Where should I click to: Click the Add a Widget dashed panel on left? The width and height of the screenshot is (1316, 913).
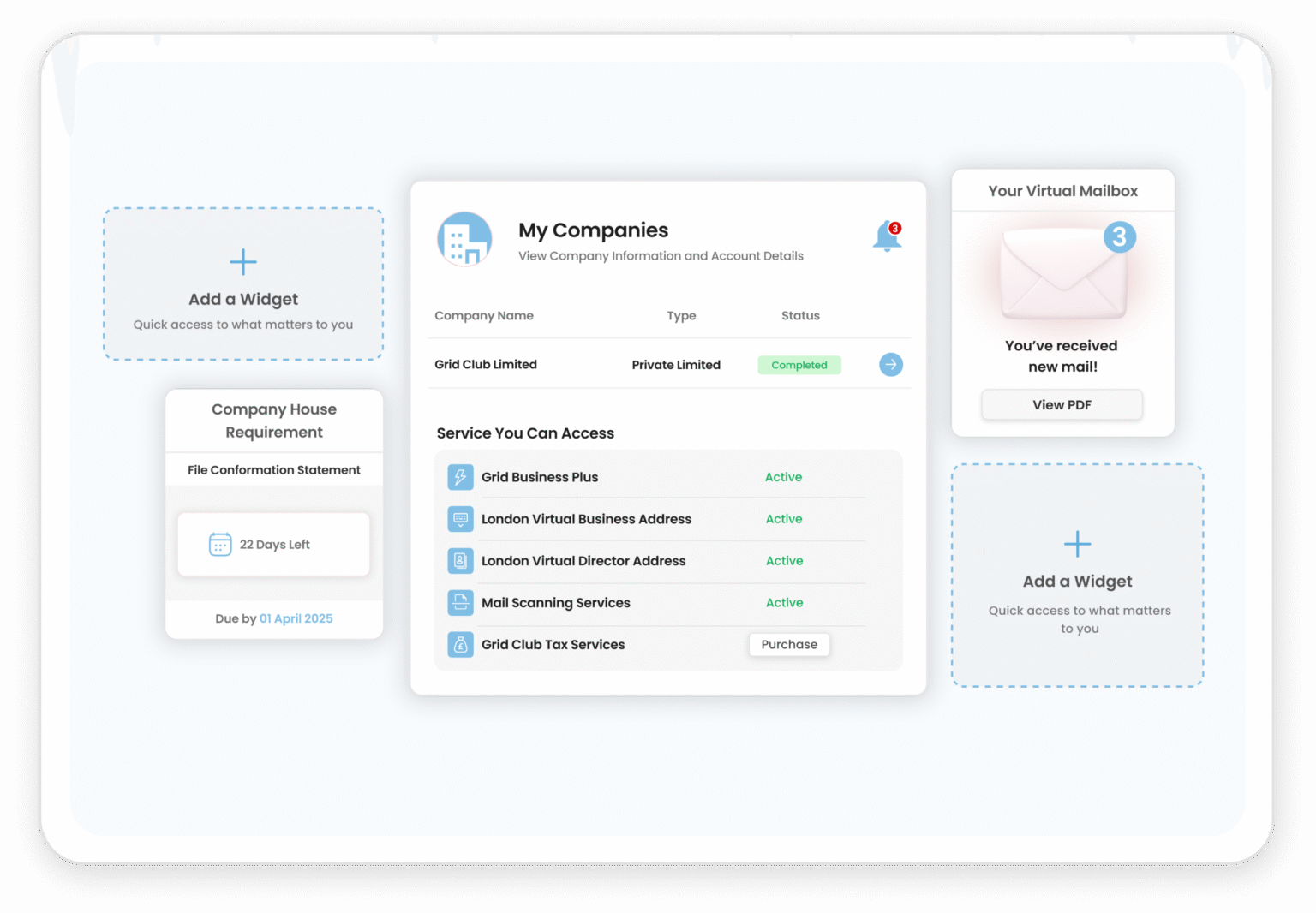242,284
